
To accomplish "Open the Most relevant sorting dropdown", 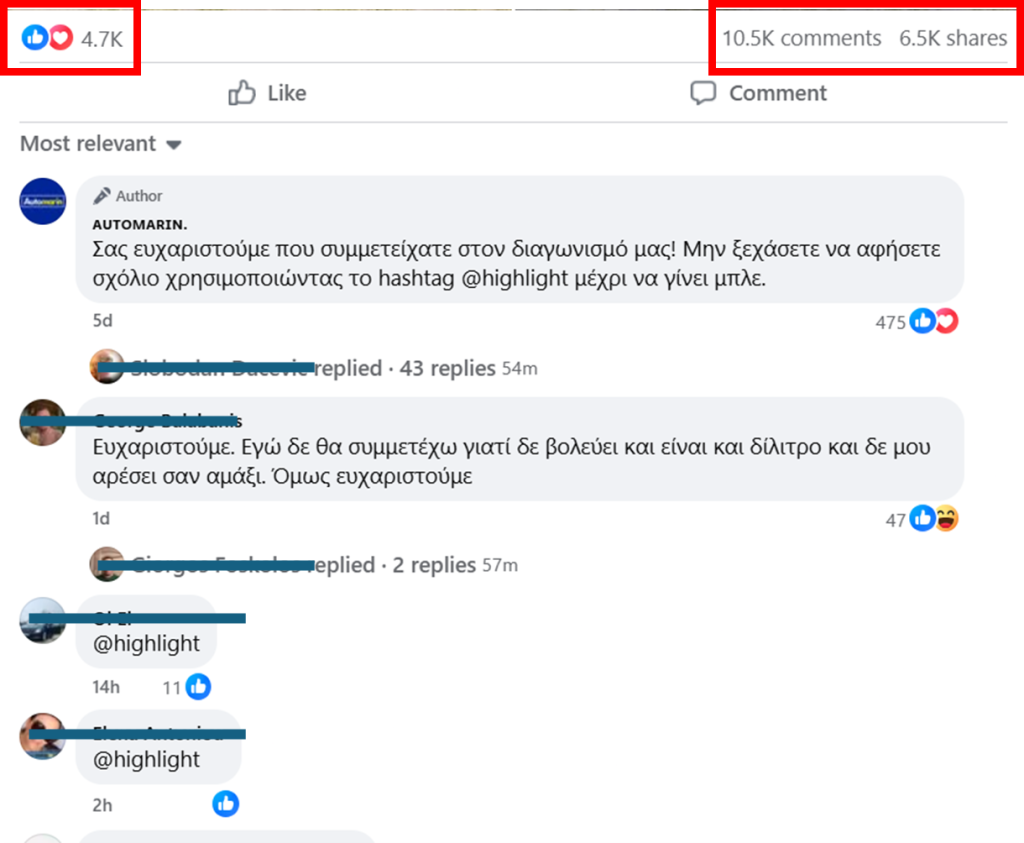I will (x=101, y=144).
